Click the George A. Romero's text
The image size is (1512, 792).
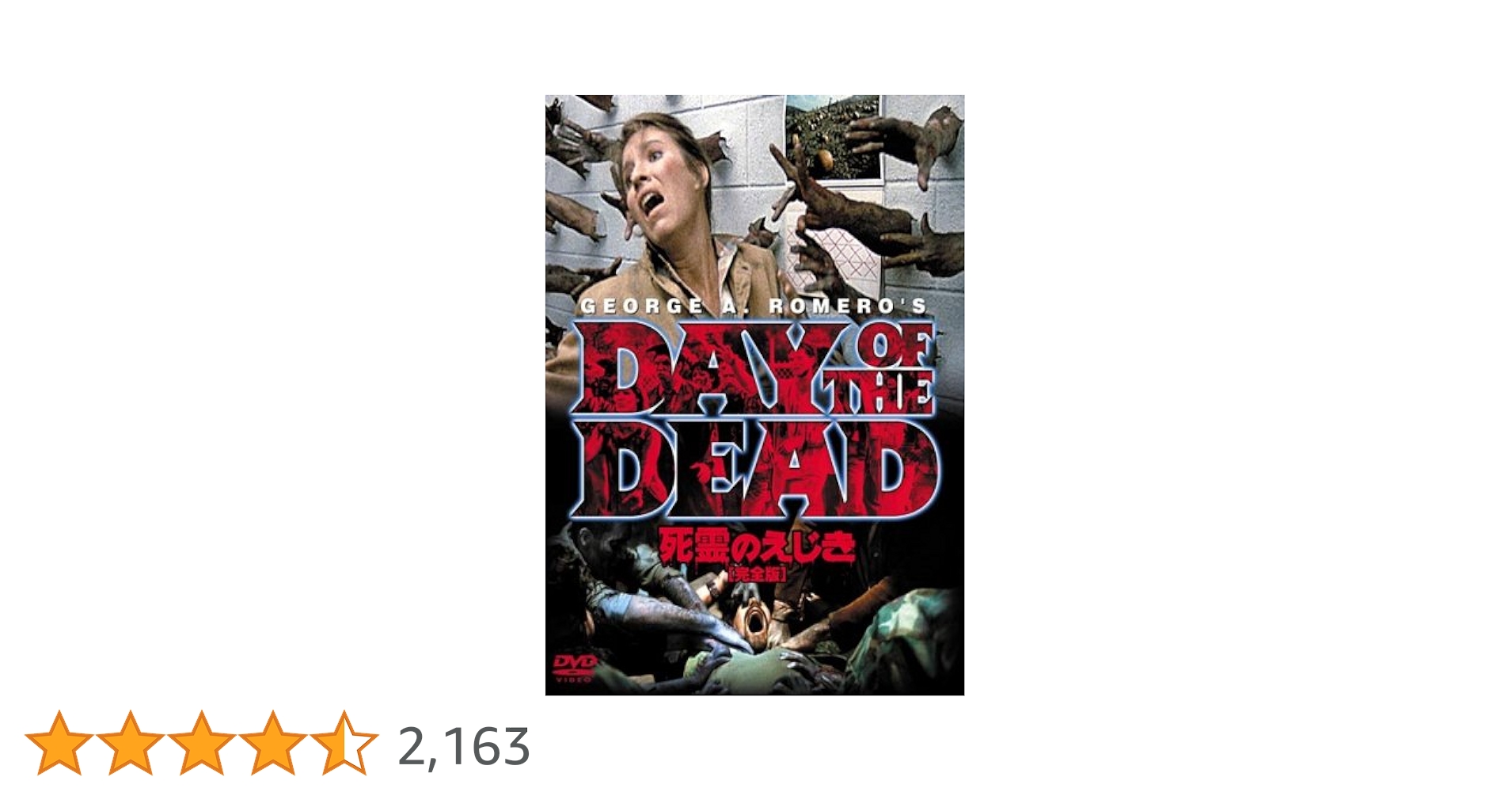(754, 306)
